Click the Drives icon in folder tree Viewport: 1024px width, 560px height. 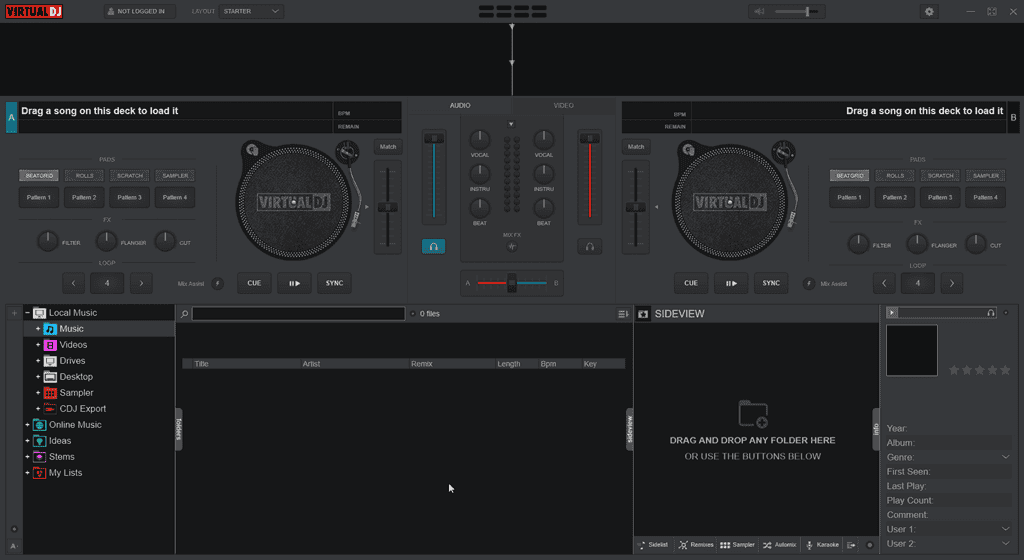pyautogui.click(x=50, y=361)
